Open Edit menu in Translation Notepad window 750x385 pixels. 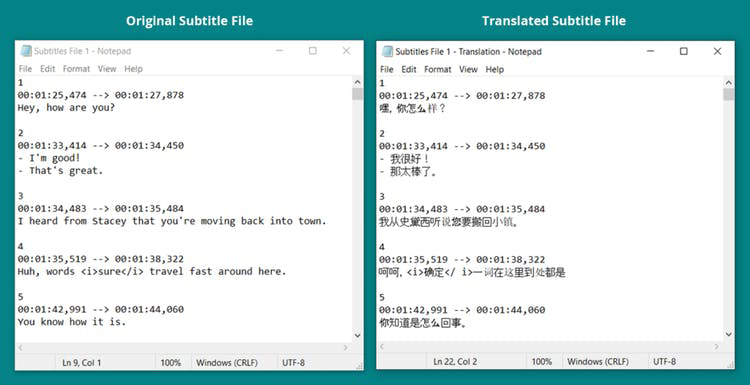tap(408, 69)
